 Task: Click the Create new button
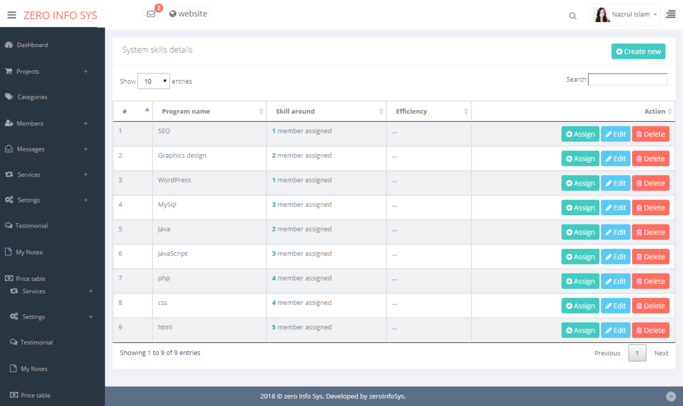click(x=638, y=51)
